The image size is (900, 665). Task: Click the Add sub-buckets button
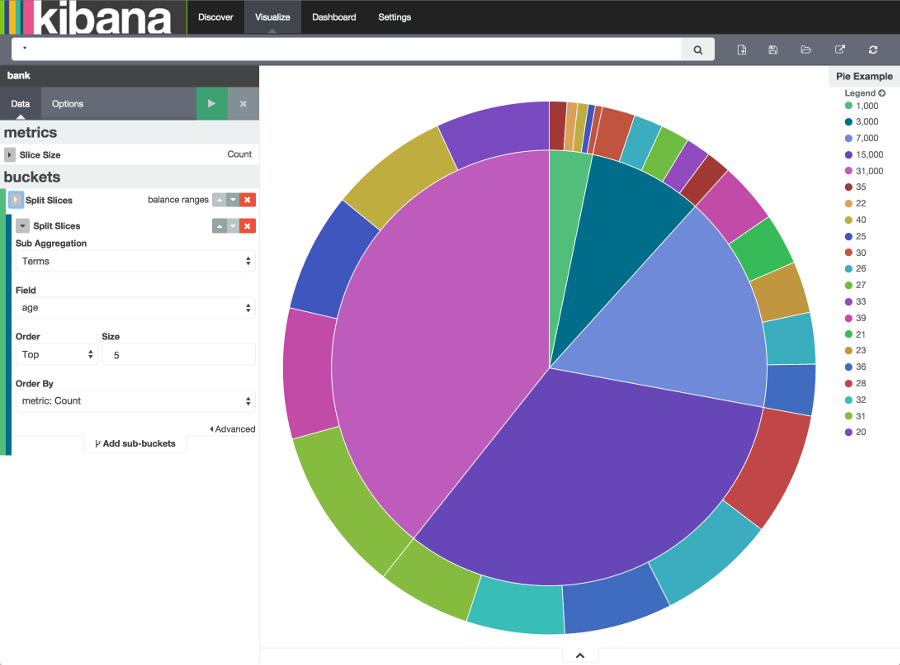tap(135, 443)
